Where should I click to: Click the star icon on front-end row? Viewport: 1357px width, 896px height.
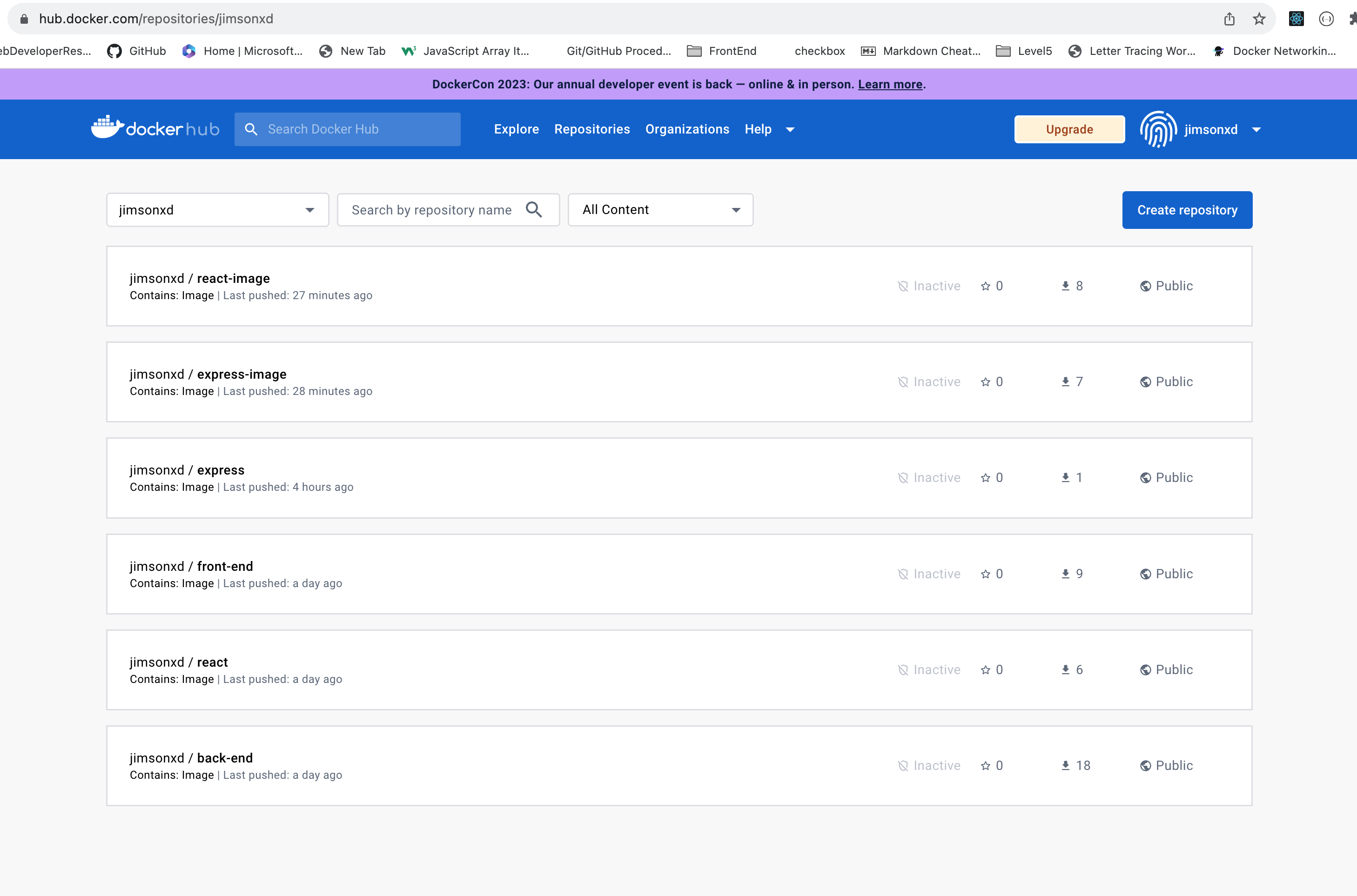click(986, 574)
